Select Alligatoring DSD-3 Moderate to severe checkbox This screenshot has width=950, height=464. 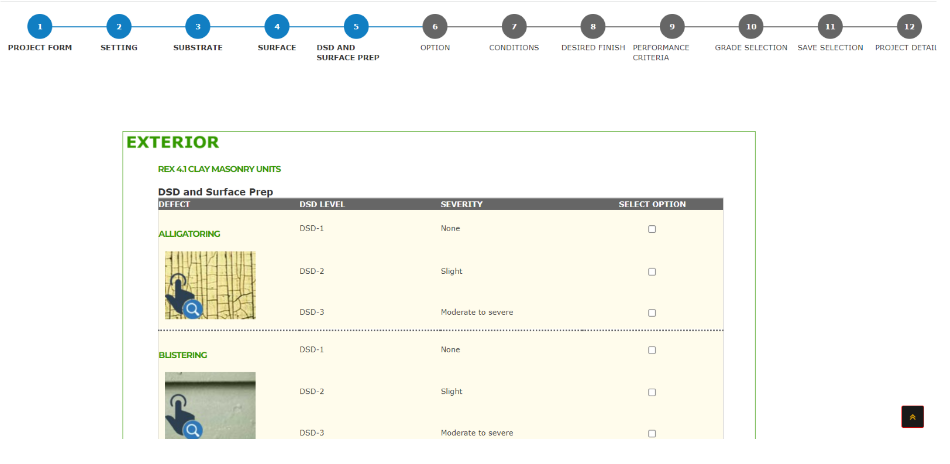point(652,312)
